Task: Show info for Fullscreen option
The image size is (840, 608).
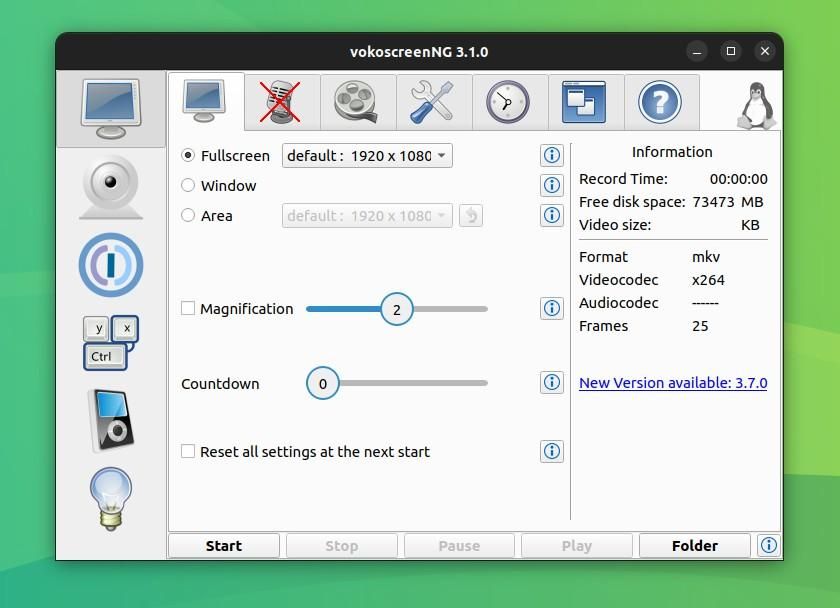Action: point(552,155)
